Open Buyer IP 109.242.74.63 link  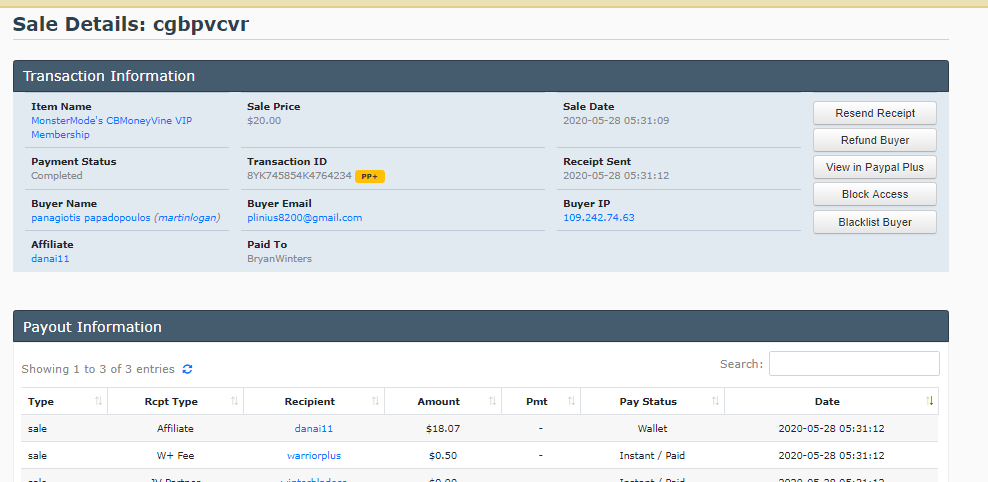pos(599,218)
